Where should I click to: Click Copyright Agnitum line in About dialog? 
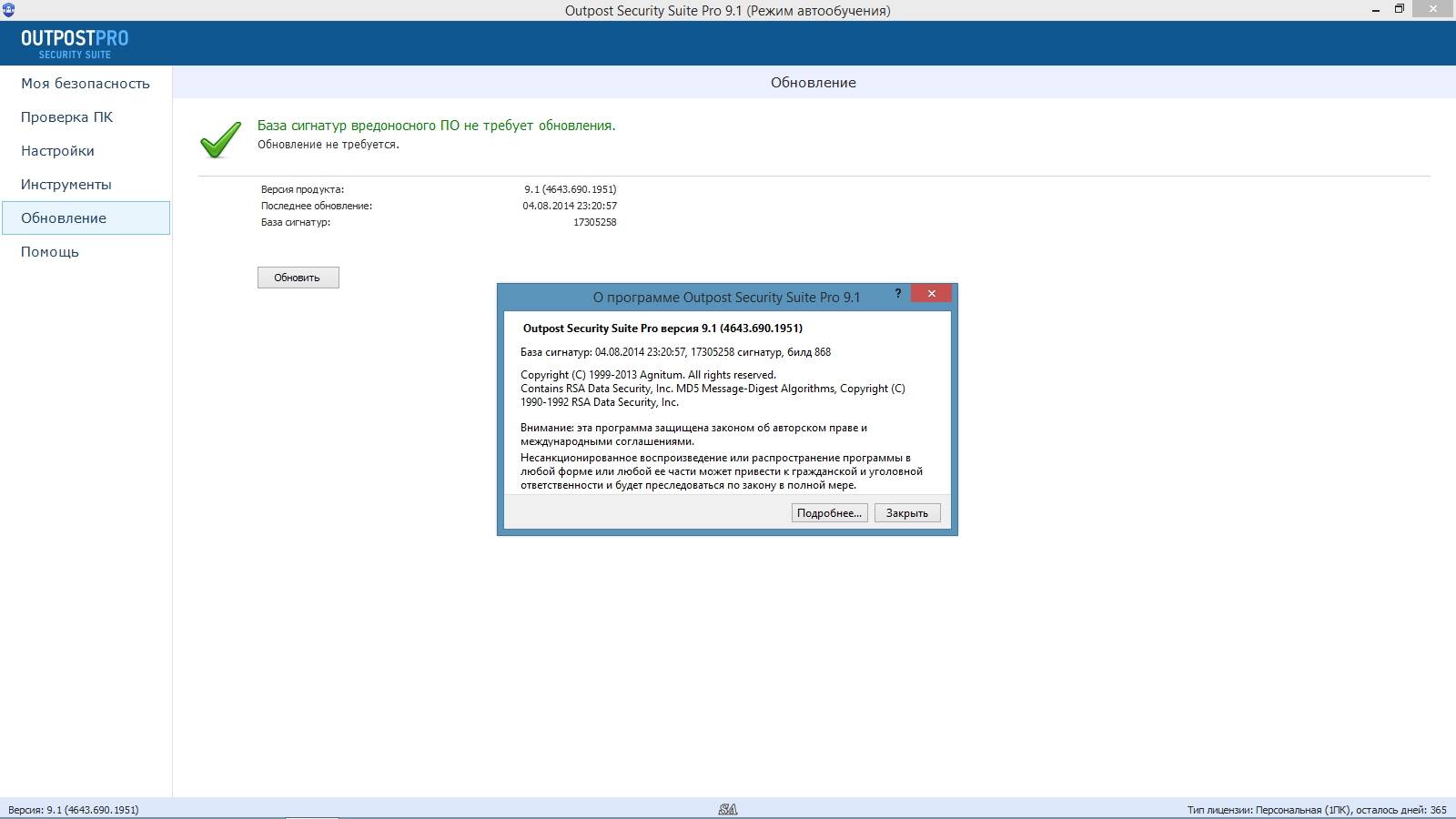pos(648,375)
